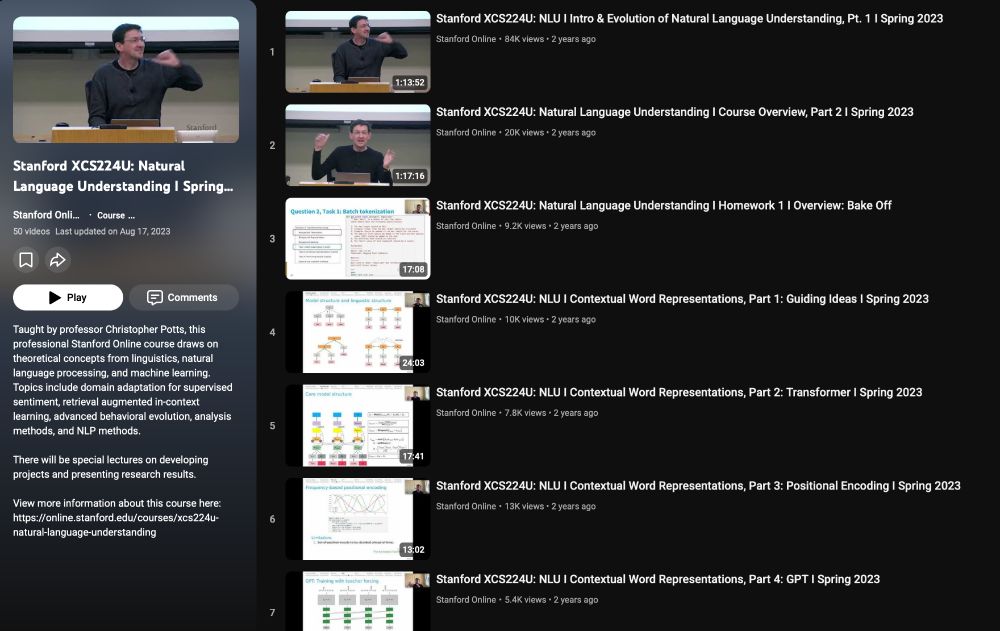Follow the online.stanford.edu course link
The image size is (1000, 631).
[x=115, y=525]
